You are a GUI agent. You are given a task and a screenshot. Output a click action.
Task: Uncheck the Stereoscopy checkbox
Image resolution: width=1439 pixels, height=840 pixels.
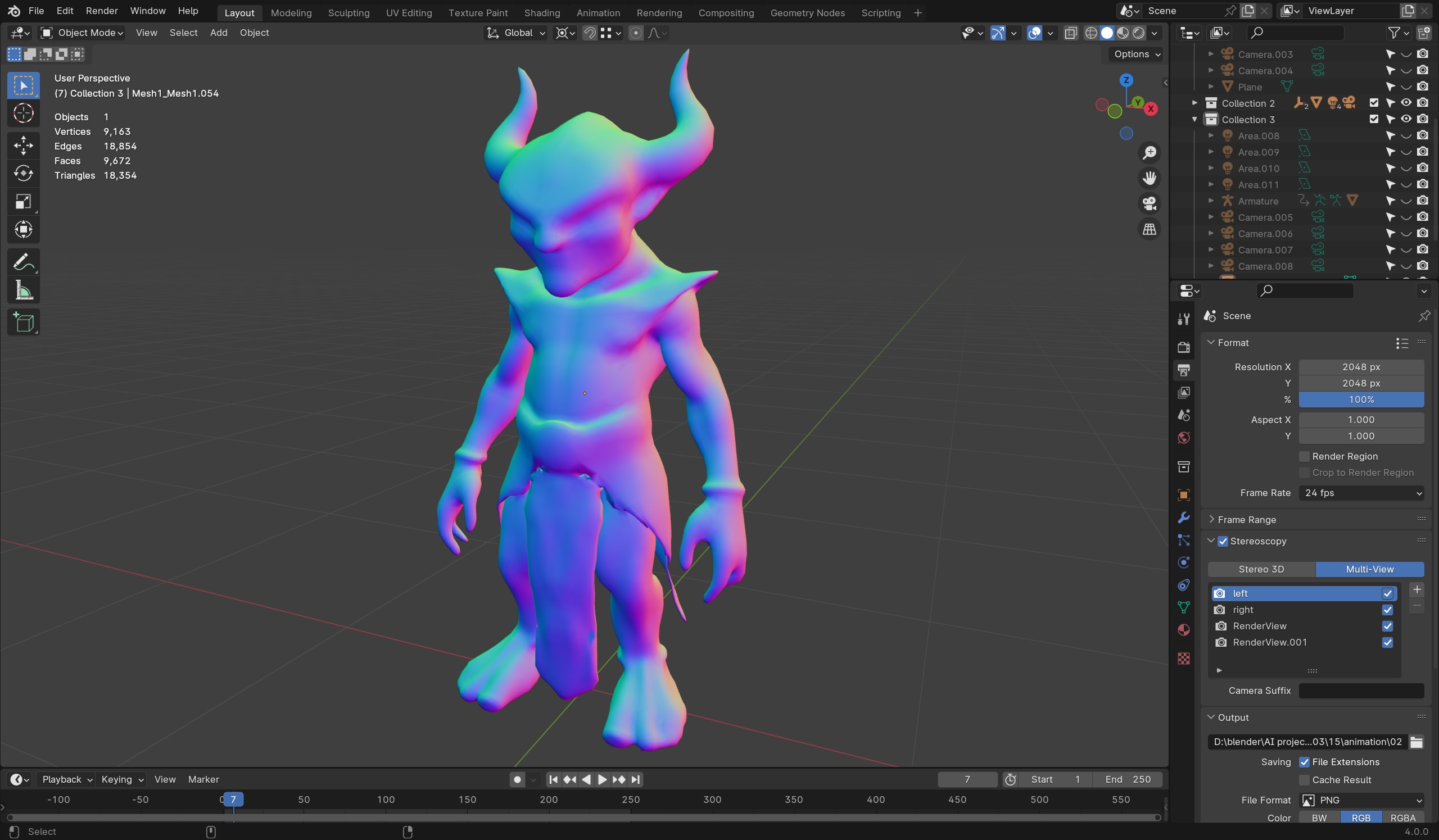[x=1223, y=542]
